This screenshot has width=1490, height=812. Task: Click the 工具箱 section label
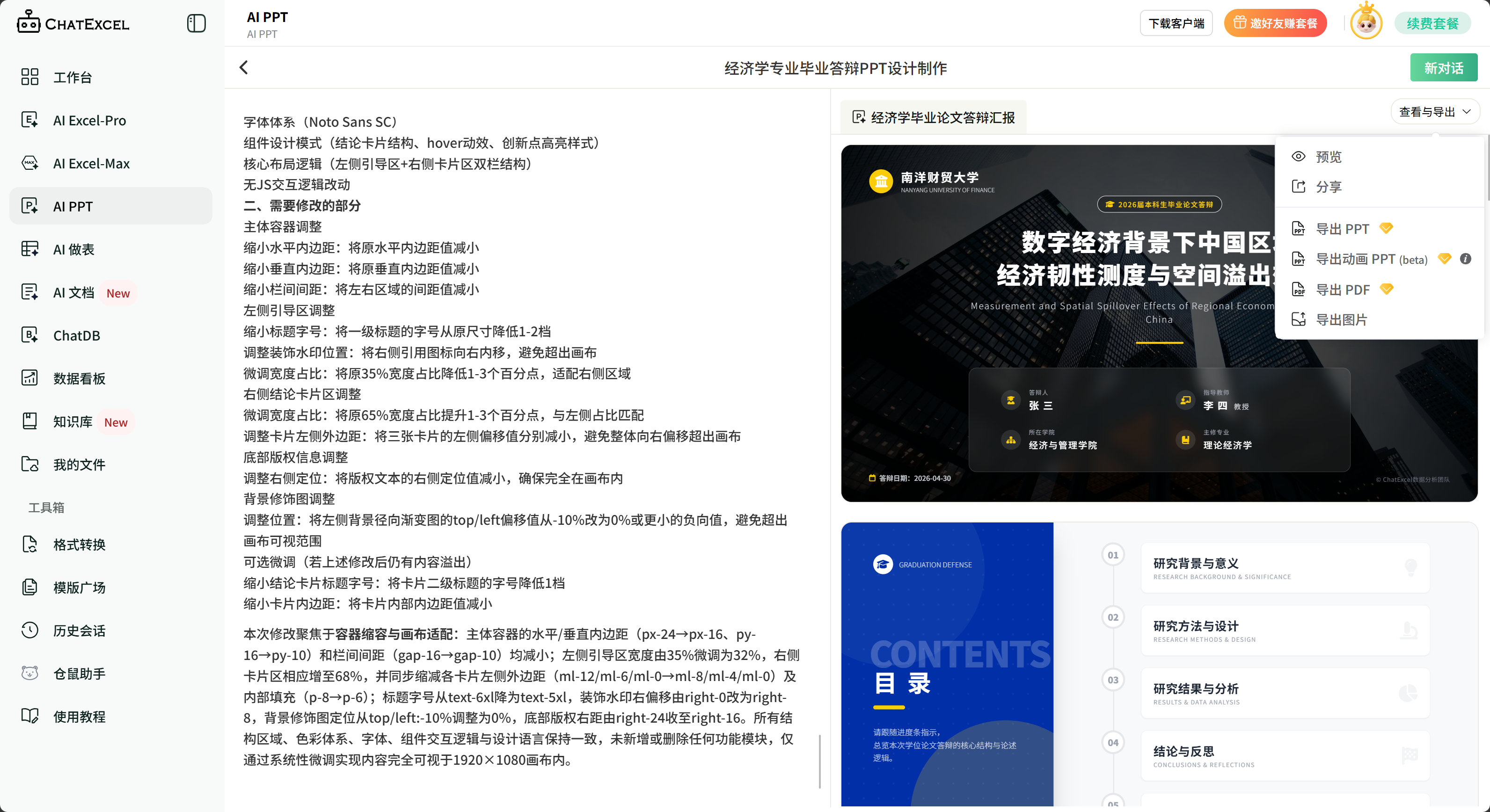(46, 507)
